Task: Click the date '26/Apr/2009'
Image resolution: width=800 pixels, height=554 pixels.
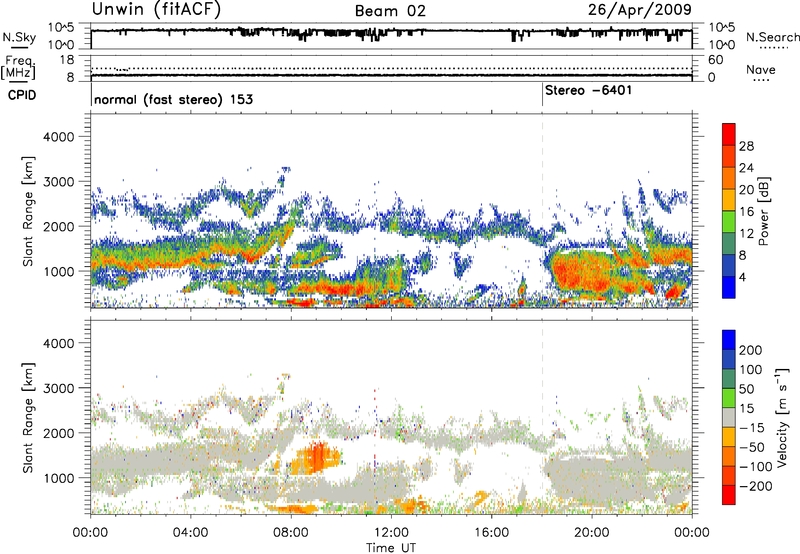Action: (x=640, y=10)
